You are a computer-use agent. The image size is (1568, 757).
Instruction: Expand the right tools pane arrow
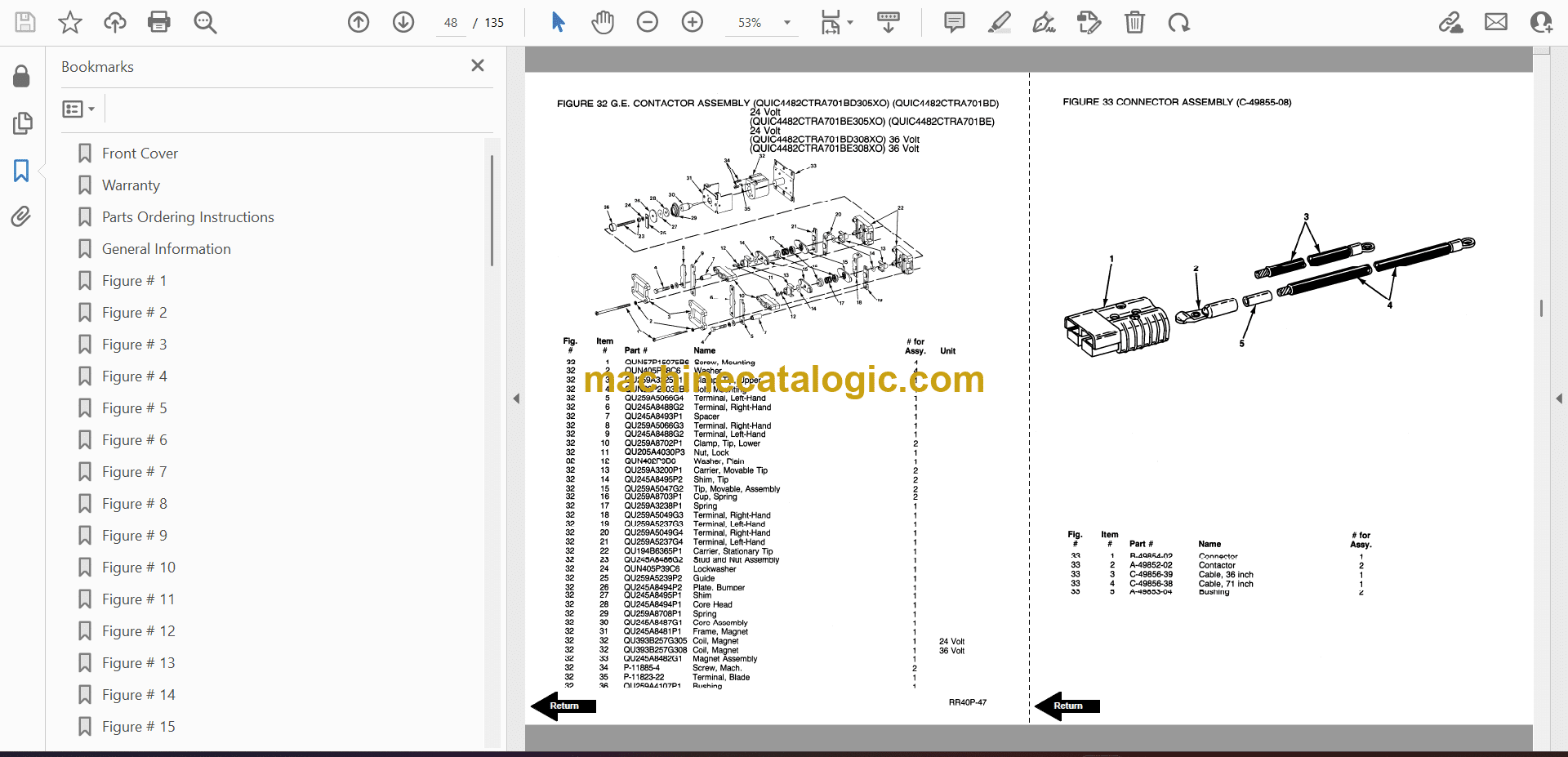(x=1559, y=399)
